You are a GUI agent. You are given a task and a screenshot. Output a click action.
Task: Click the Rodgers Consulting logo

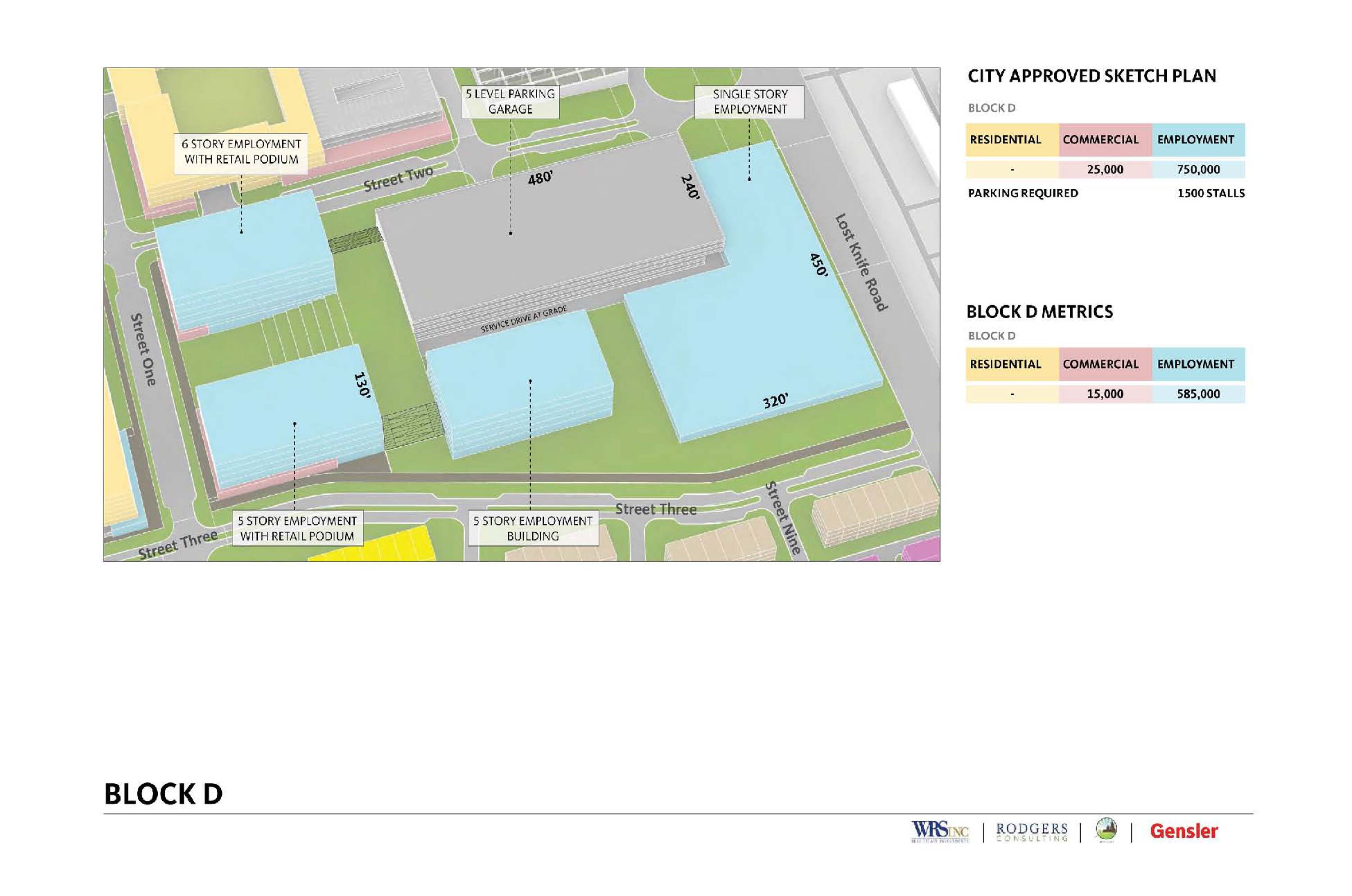[x=1032, y=832]
